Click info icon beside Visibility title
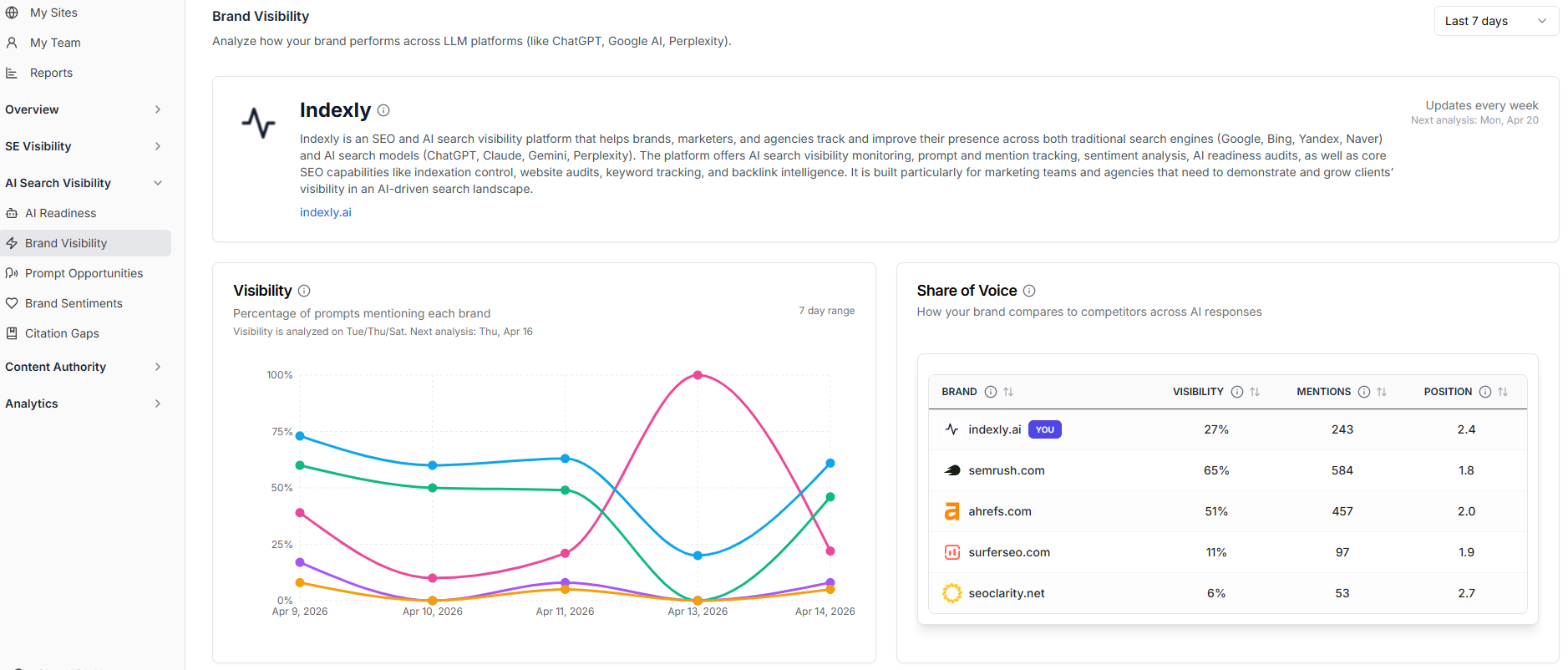 coord(304,291)
